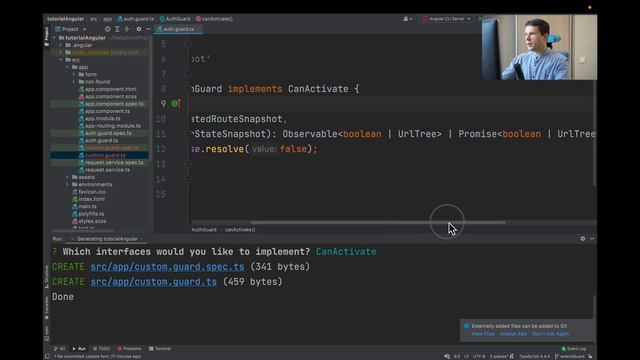This screenshot has height=360, width=640.
Task: Click the editor horizontal scrollbar thumb
Action: [378, 222]
